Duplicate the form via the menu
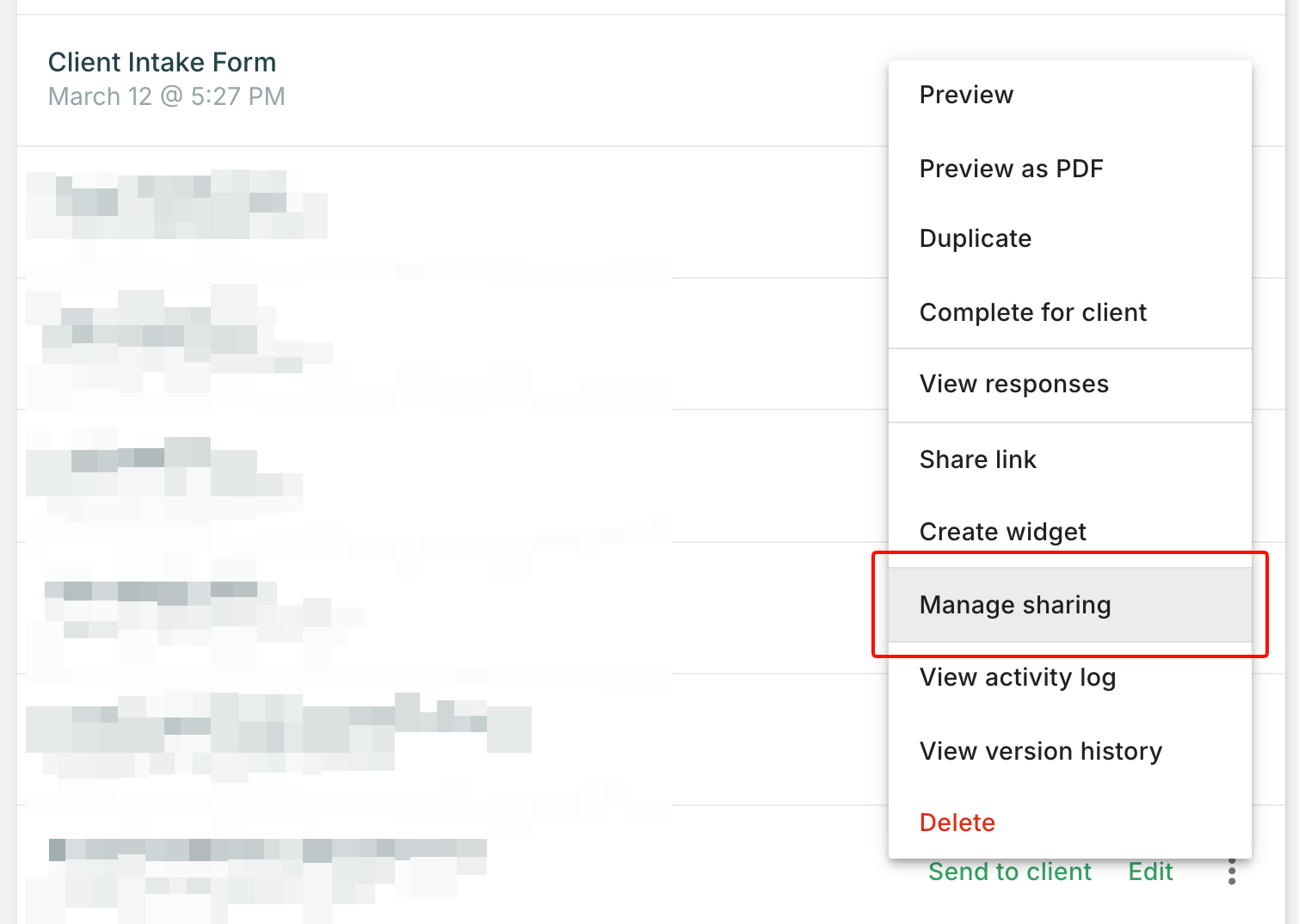 click(x=975, y=238)
